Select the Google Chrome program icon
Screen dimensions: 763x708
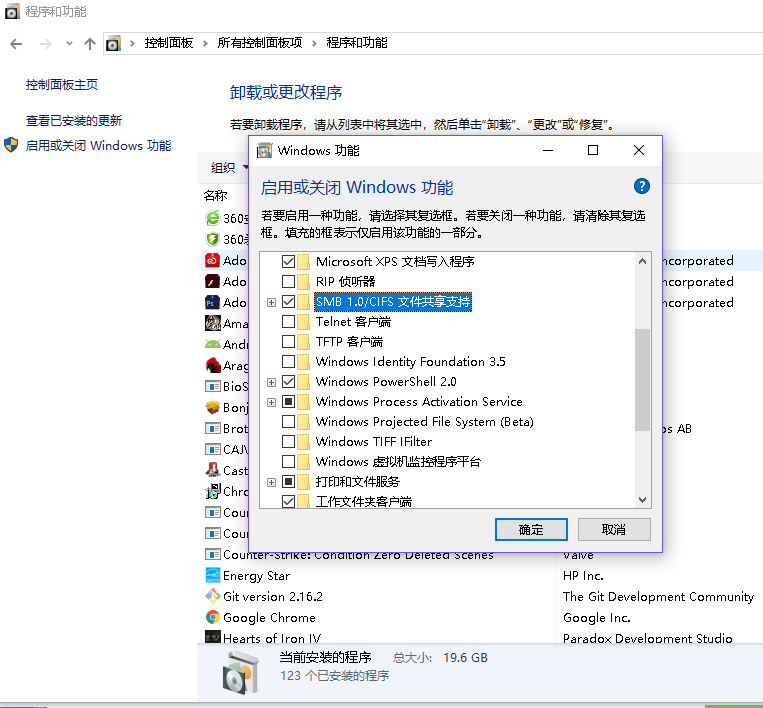(213, 617)
